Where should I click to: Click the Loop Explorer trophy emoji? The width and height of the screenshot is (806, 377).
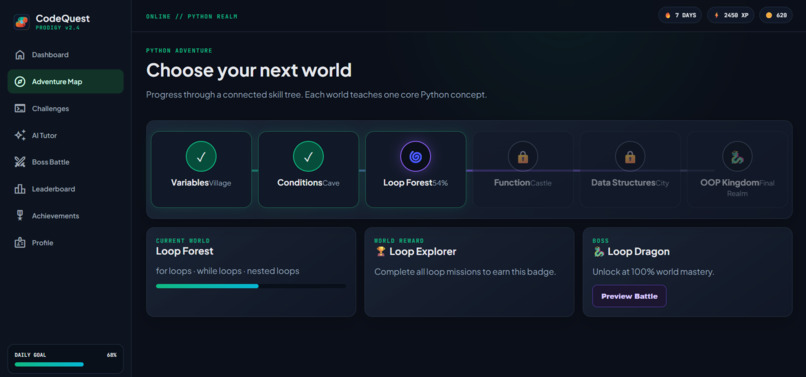pos(380,252)
